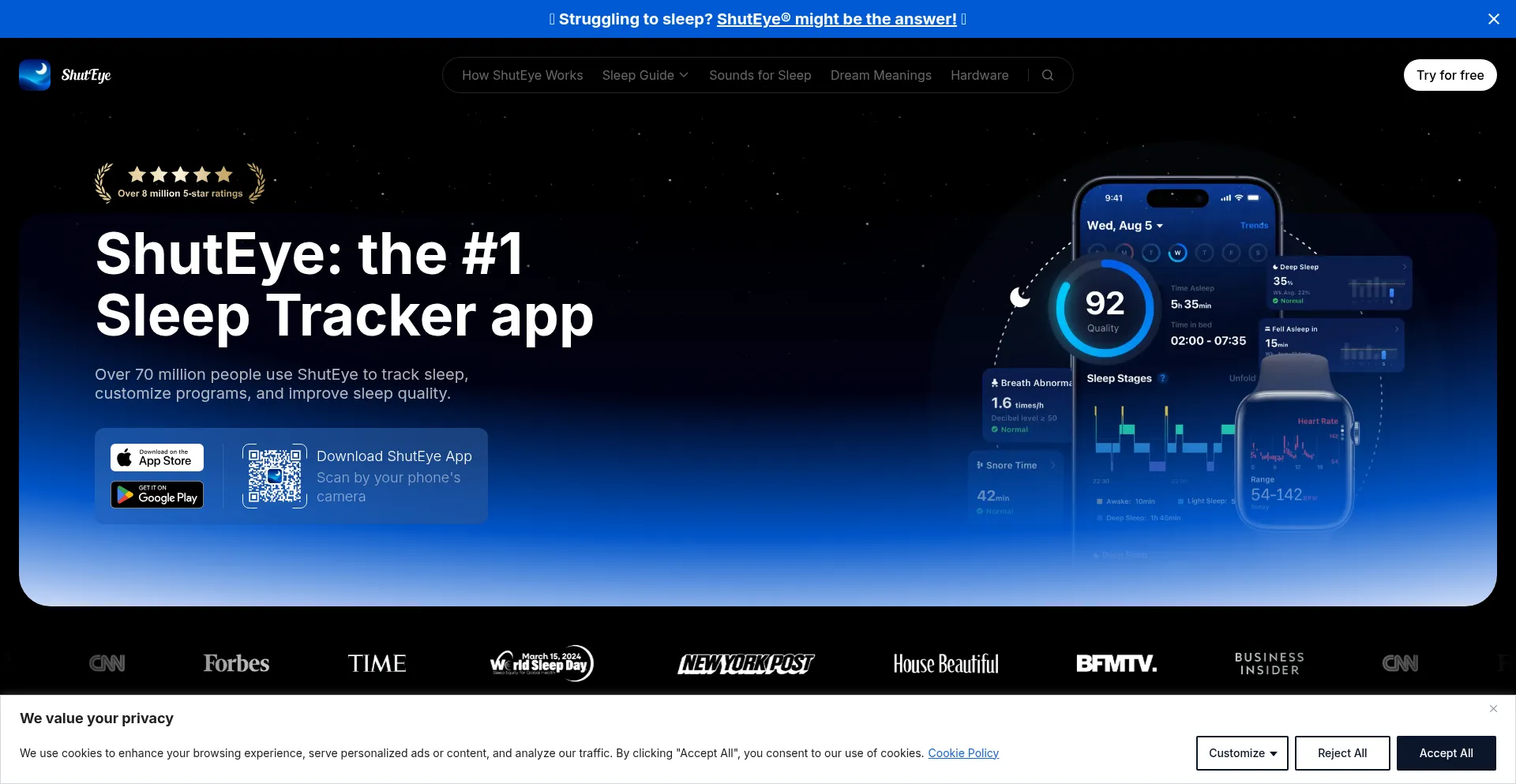The image size is (1516, 784).
Task: Get it on Google Play badge
Action: (x=157, y=495)
